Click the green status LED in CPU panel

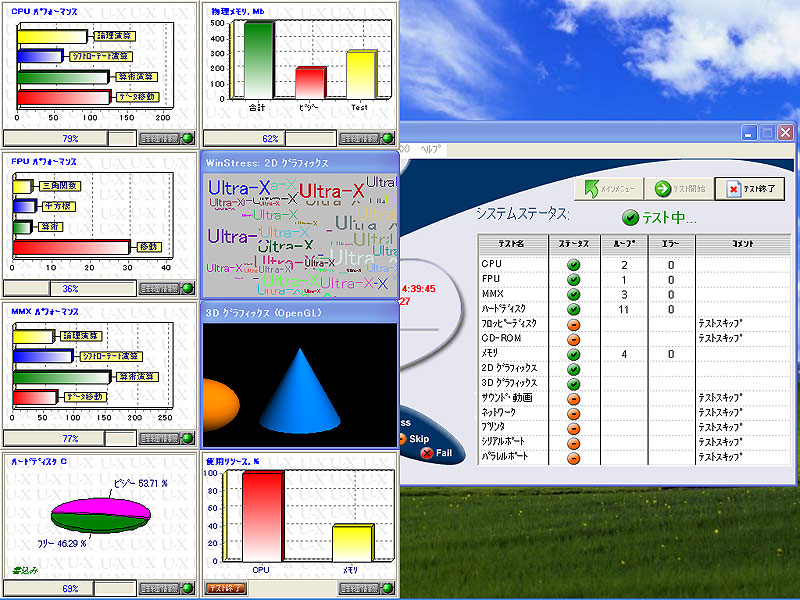[x=188, y=139]
